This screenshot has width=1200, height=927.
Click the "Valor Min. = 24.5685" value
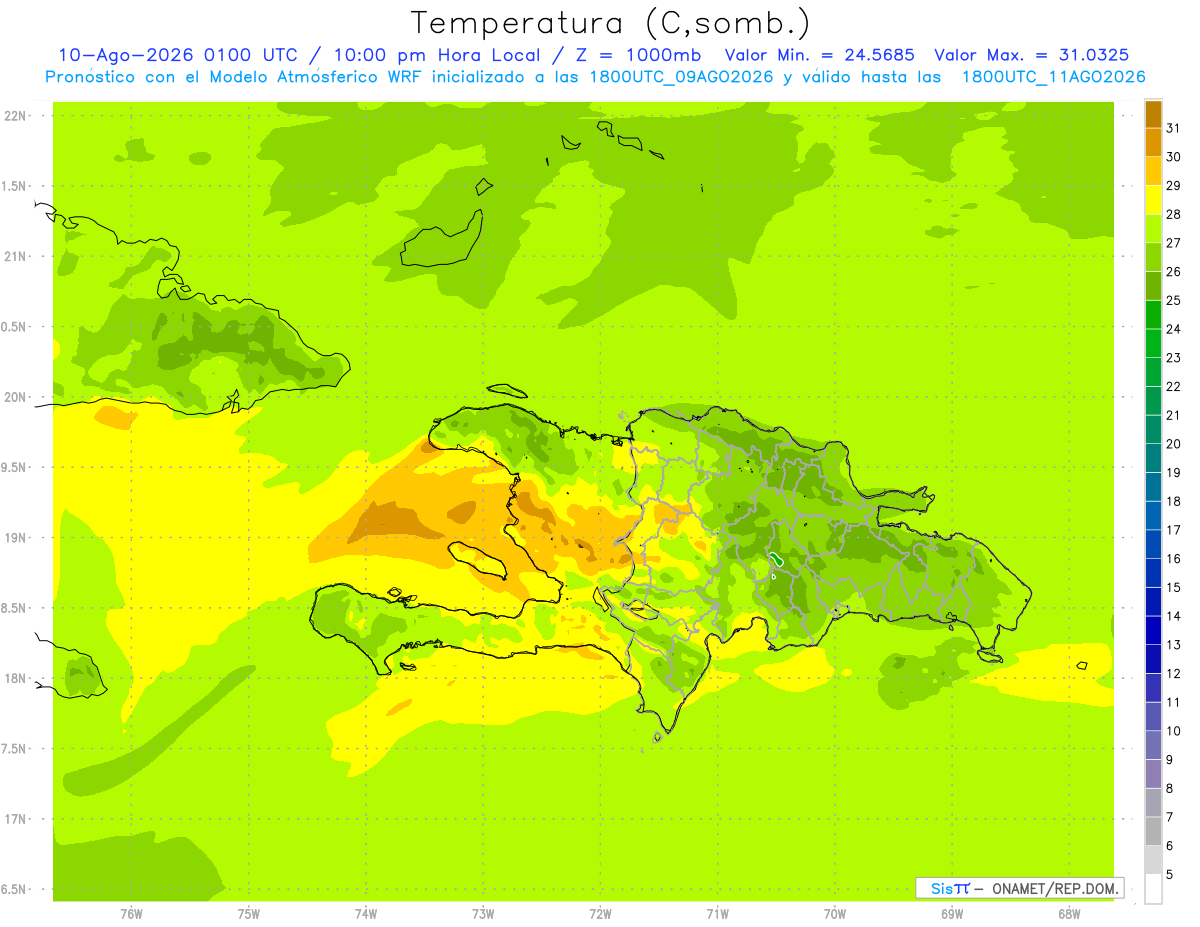point(819,55)
